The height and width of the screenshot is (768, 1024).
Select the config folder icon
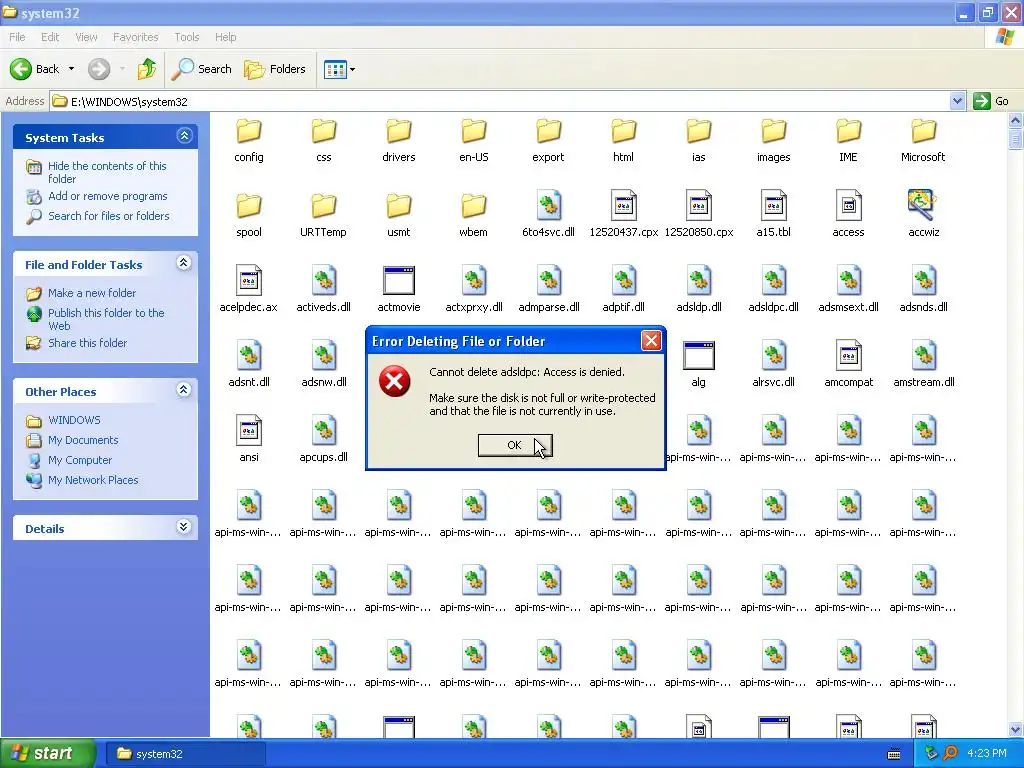pos(249,131)
